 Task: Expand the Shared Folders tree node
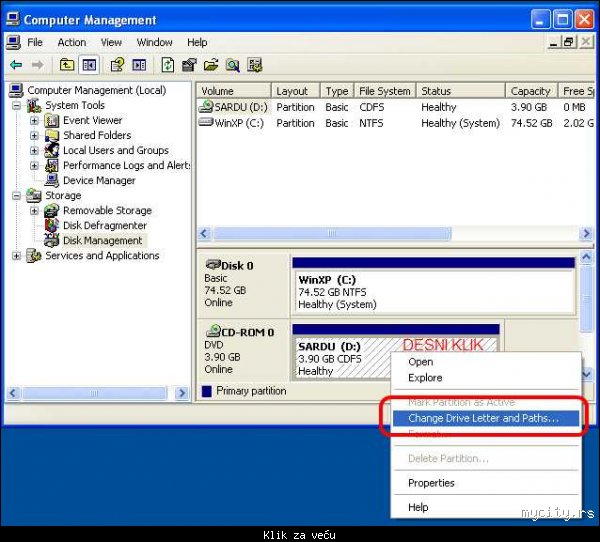35,136
